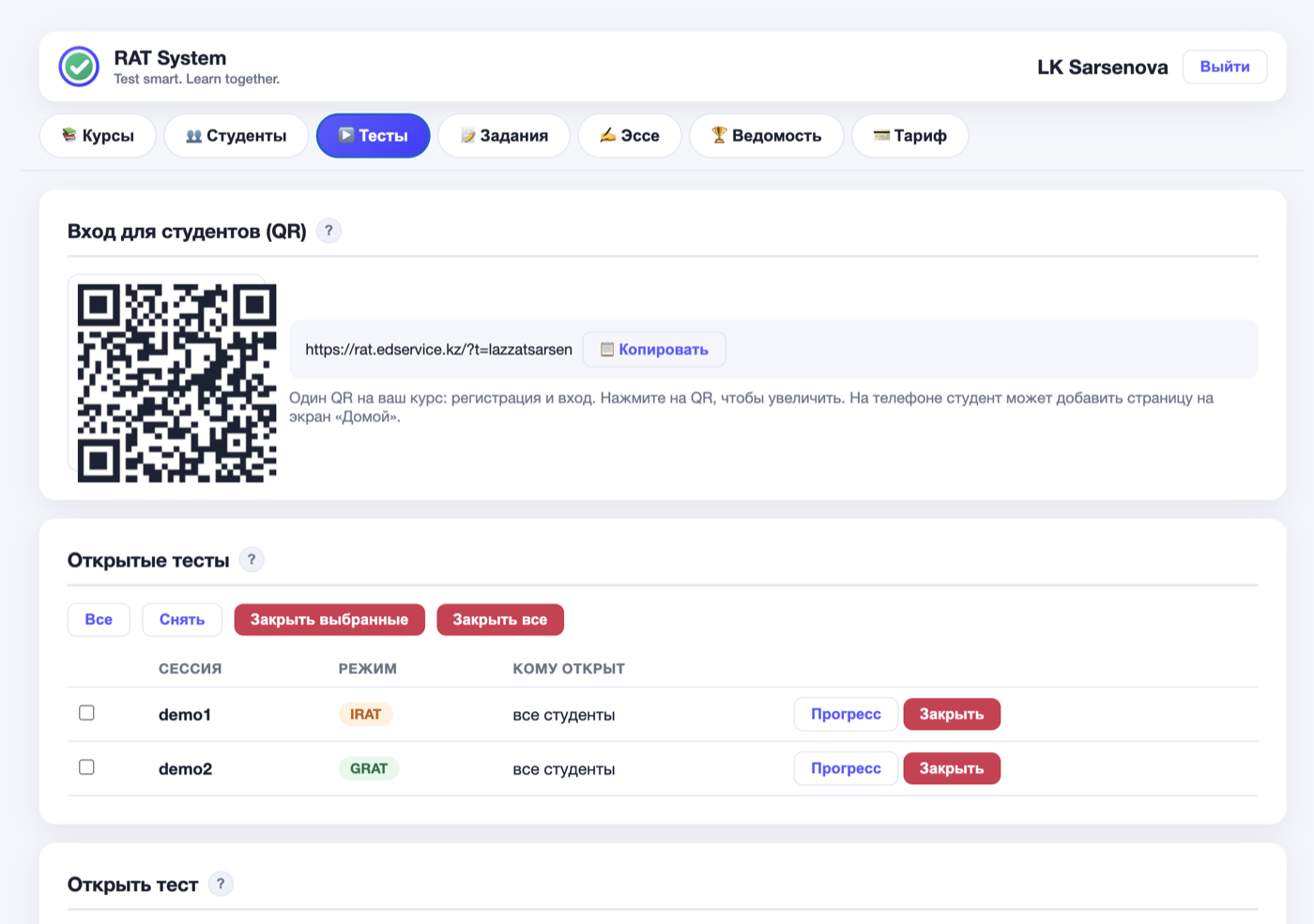The image size is (1314, 924).
Task: Clear selection with Снять button
Action: tap(182, 619)
